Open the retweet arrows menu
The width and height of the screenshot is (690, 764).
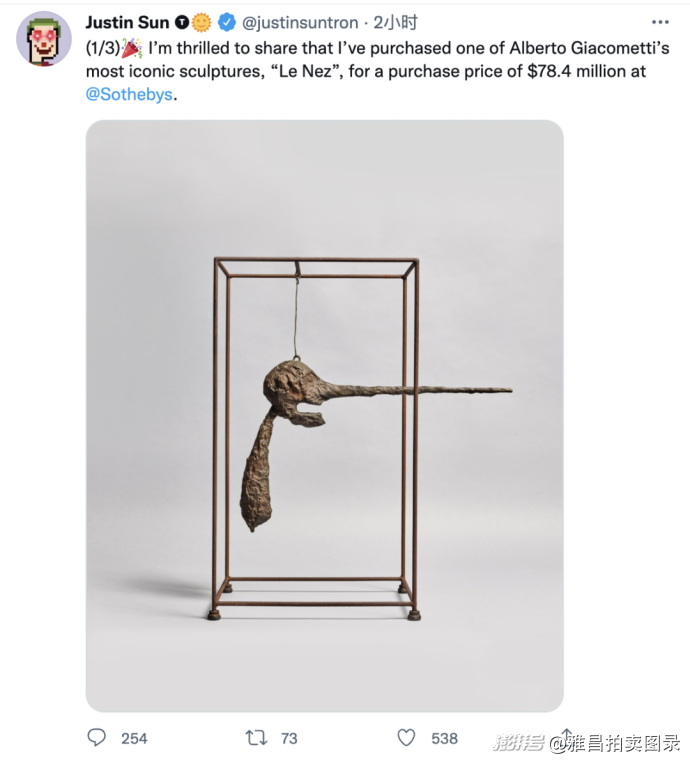pyautogui.click(x=256, y=738)
